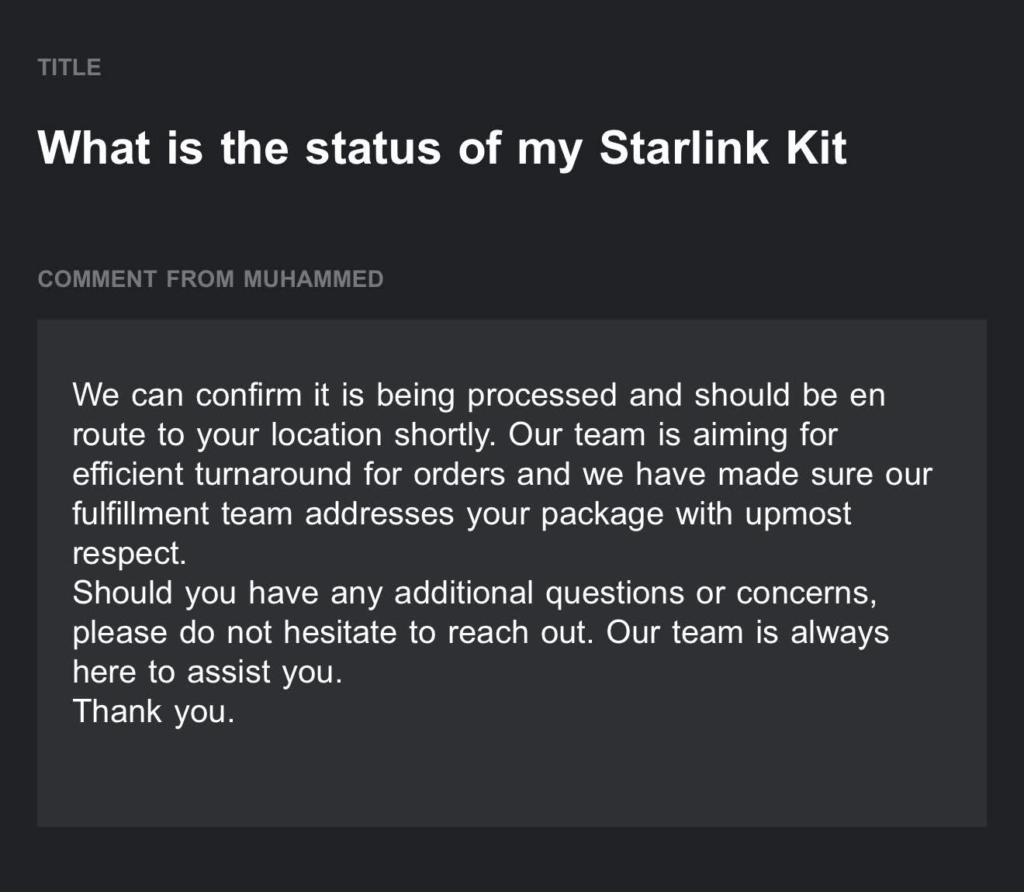Click the "What is the status" heading
This screenshot has width=1024, height=892.
click(240, 148)
